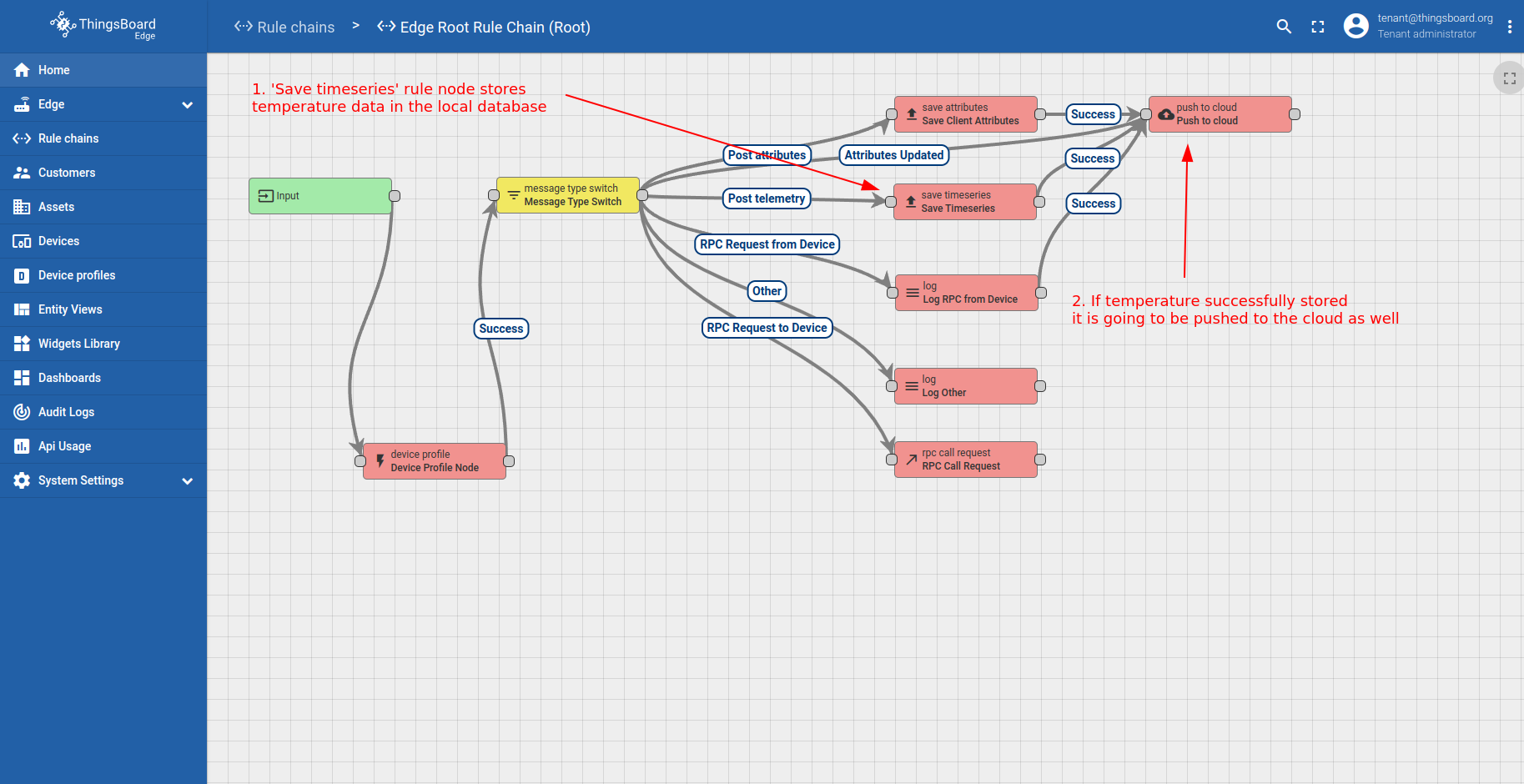Click the upload icon on Save Client Attributes
1524x784 pixels.
(912, 114)
